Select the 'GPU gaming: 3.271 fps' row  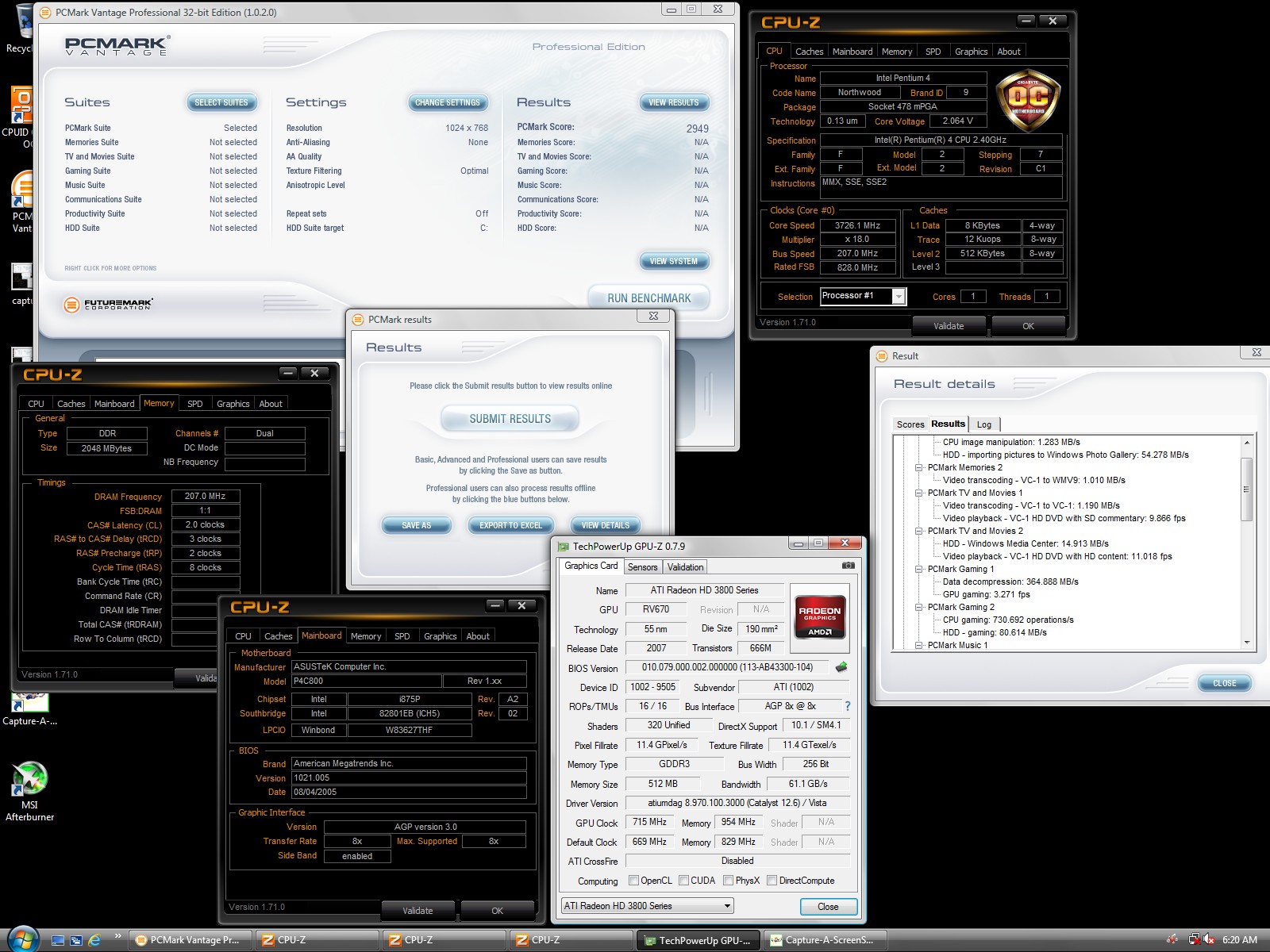tap(986, 594)
